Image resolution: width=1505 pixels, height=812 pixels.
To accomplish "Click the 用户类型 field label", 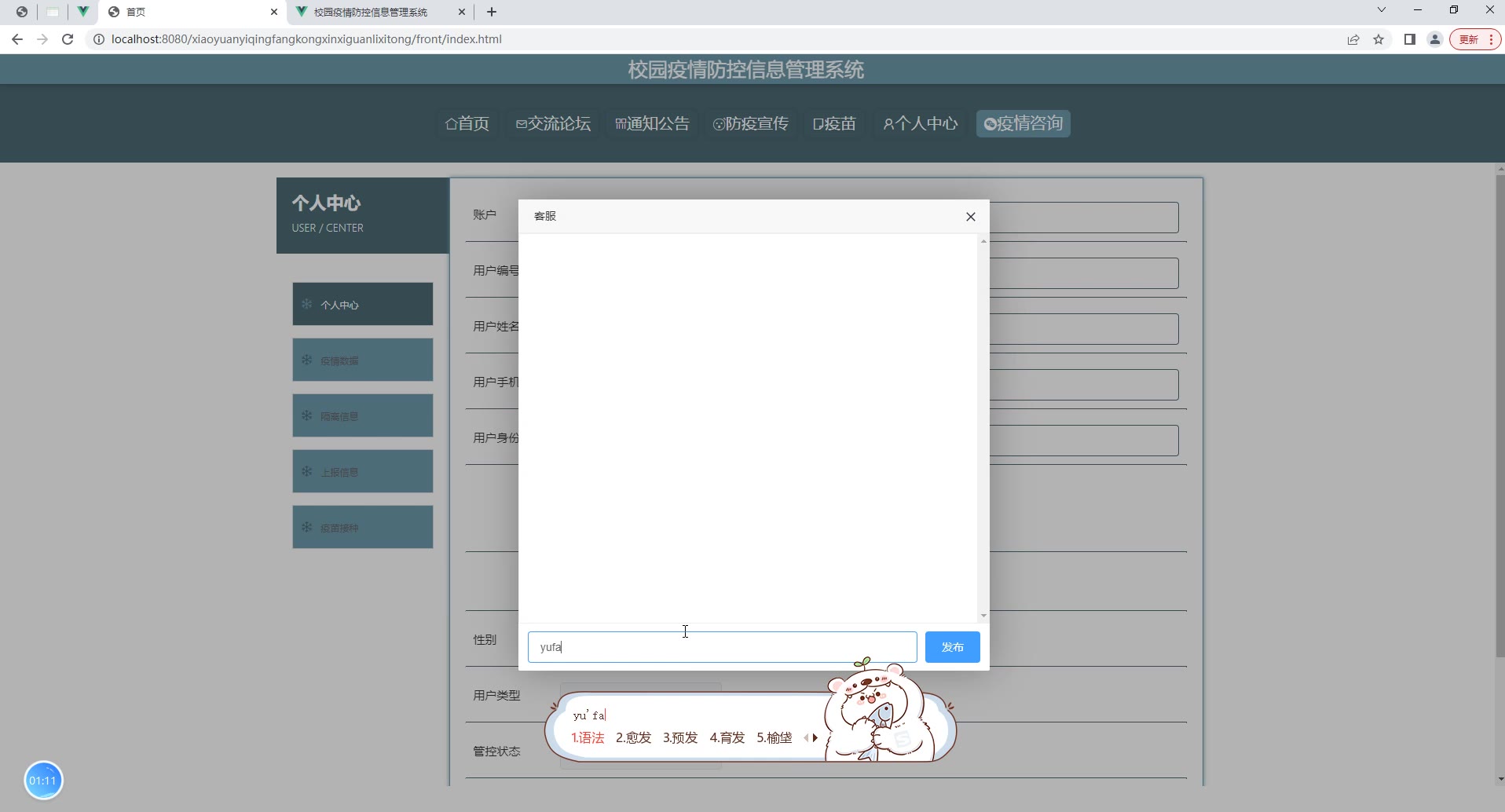I will pyautogui.click(x=496, y=695).
